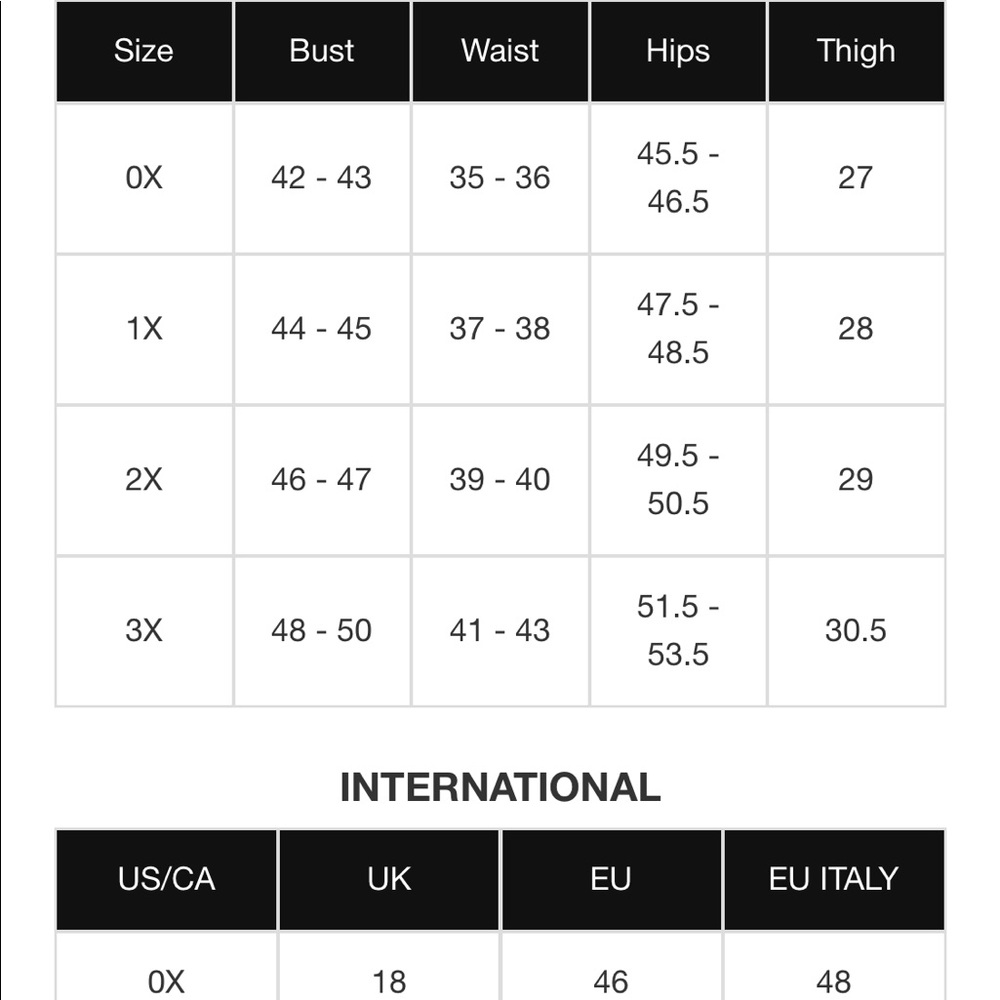Click the 48 - 50 bust cell
This screenshot has width=1000, height=1000.
pyautogui.click(x=322, y=631)
